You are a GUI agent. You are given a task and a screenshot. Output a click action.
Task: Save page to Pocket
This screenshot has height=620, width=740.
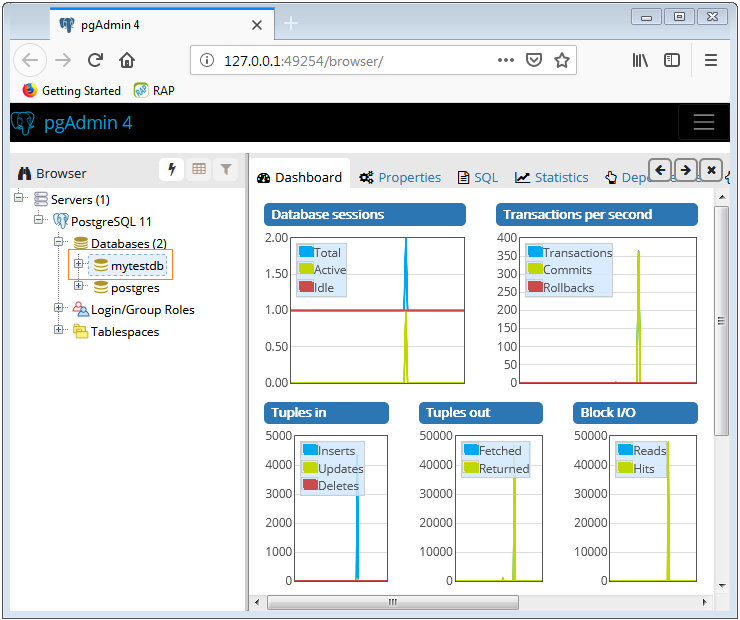click(x=534, y=60)
